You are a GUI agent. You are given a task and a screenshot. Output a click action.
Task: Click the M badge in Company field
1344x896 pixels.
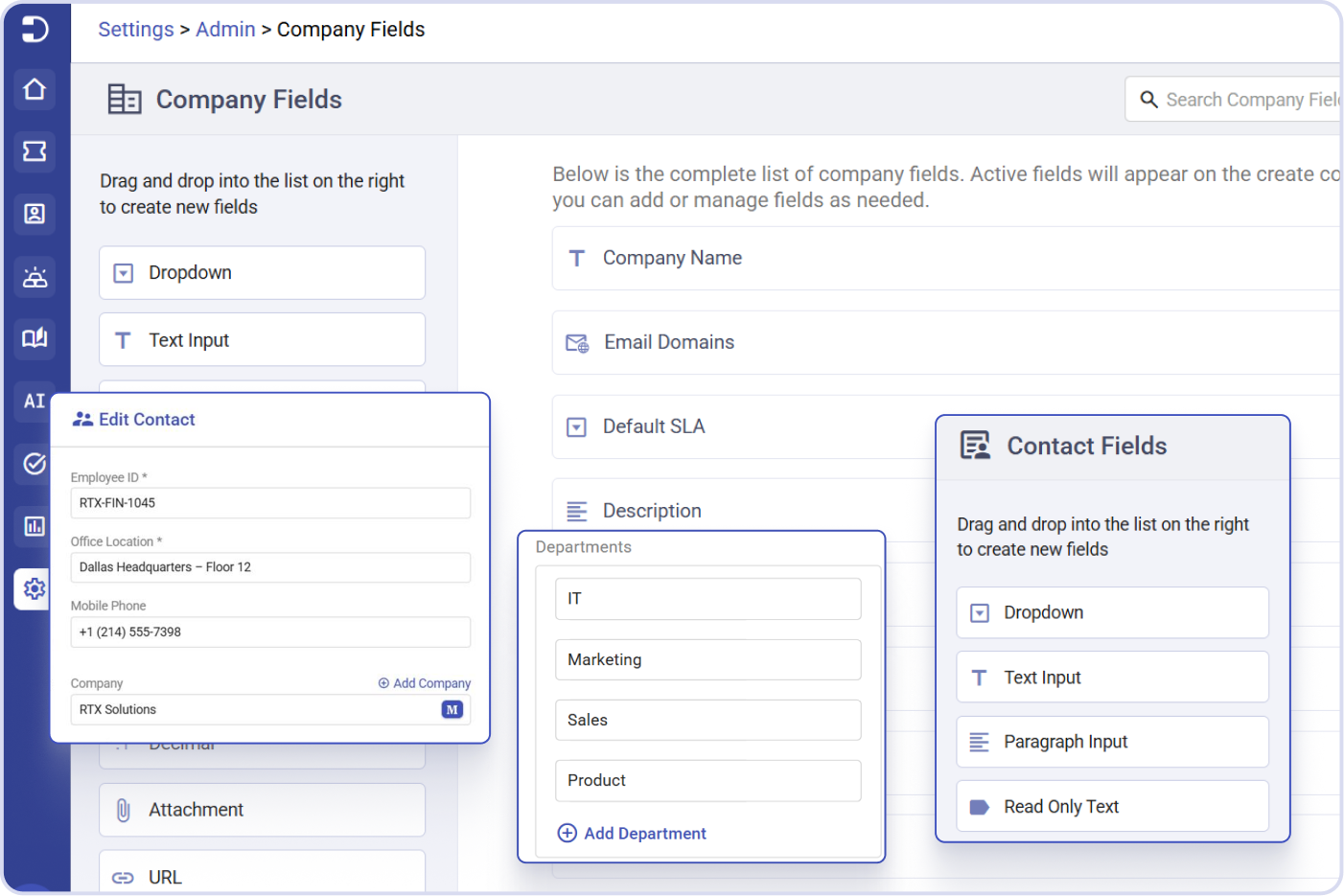pyautogui.click(x=452, y=709)
